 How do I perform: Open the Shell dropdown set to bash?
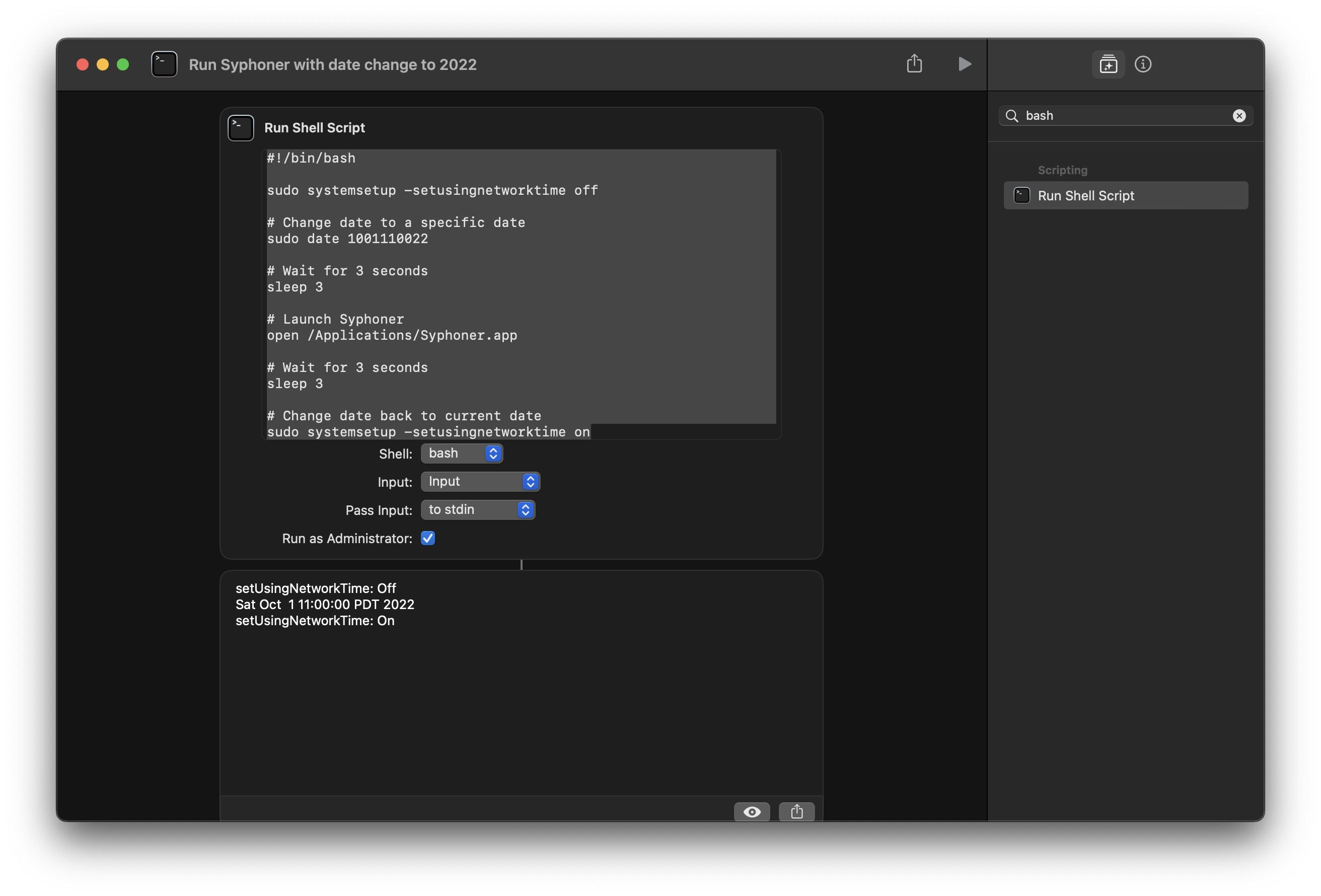pyautogui.click(x=462, y=454)
